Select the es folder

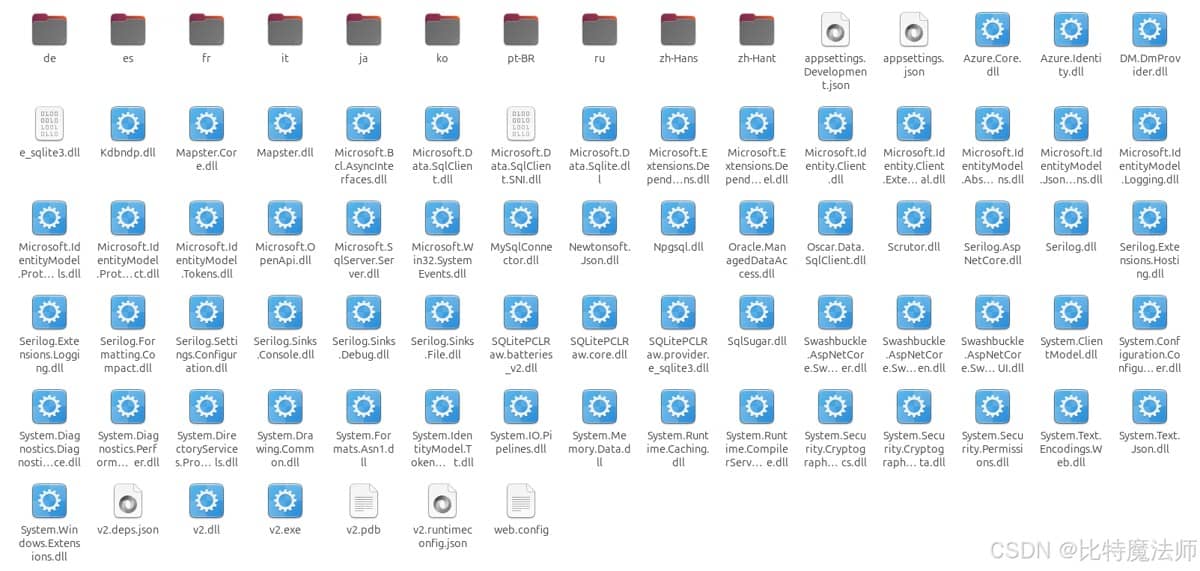128,30
